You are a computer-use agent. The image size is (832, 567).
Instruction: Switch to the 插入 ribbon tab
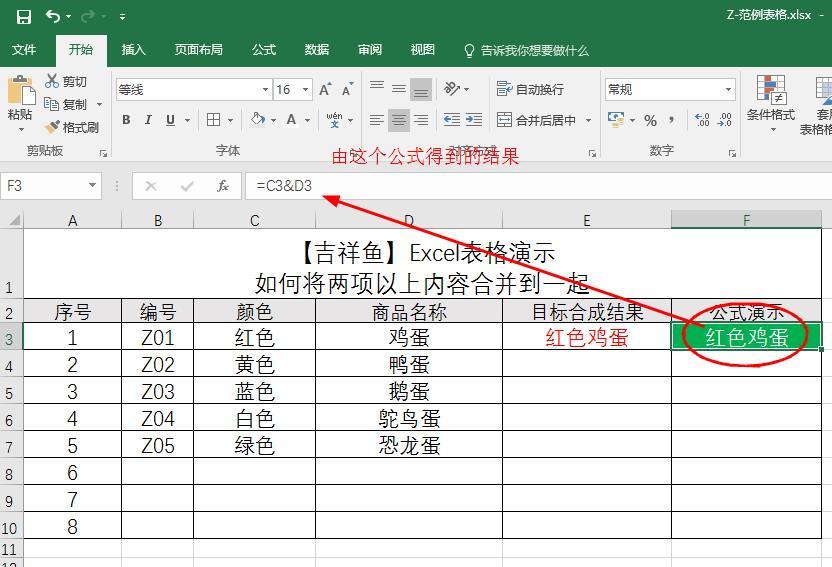click(x=133, y=50)
